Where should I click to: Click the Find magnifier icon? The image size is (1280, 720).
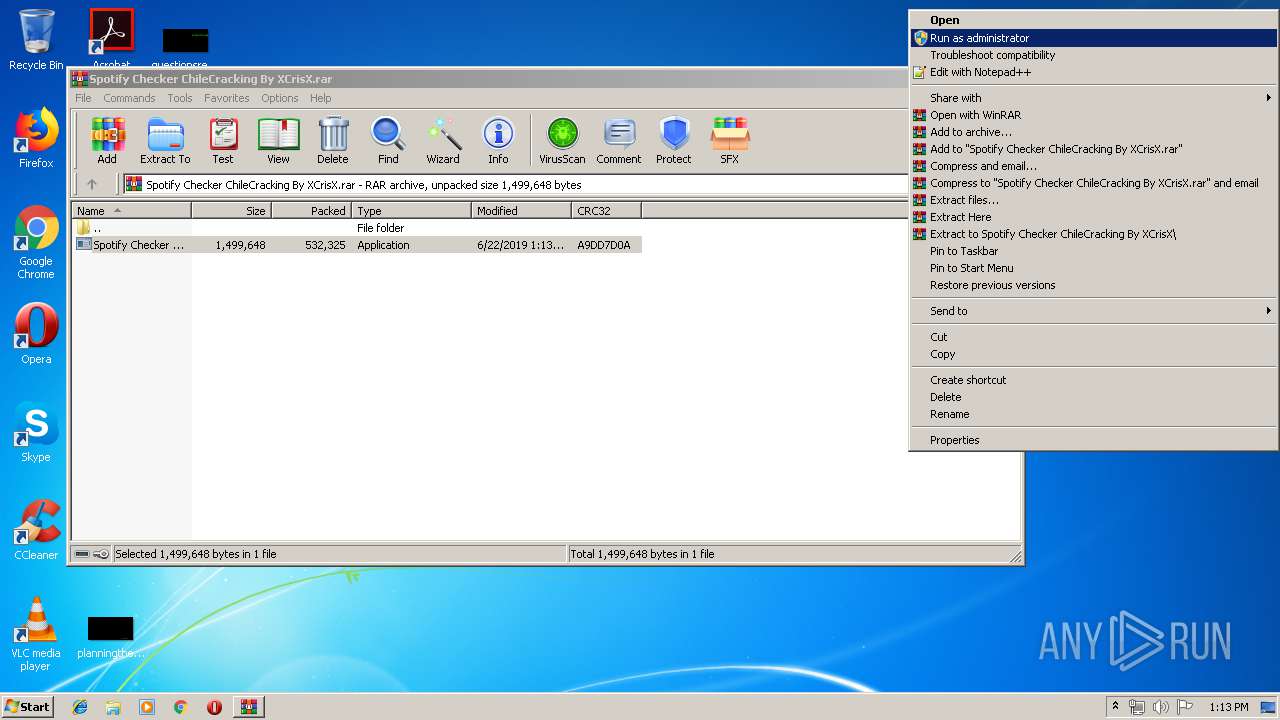(x=388, y=140)
